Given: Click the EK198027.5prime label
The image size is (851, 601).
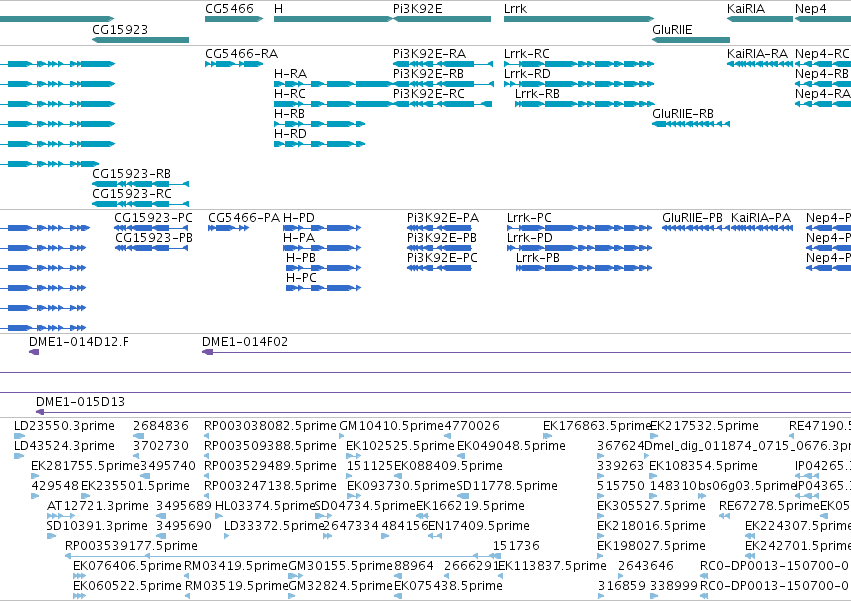Looking at the screenshot, I should click(x=651, y=546).
